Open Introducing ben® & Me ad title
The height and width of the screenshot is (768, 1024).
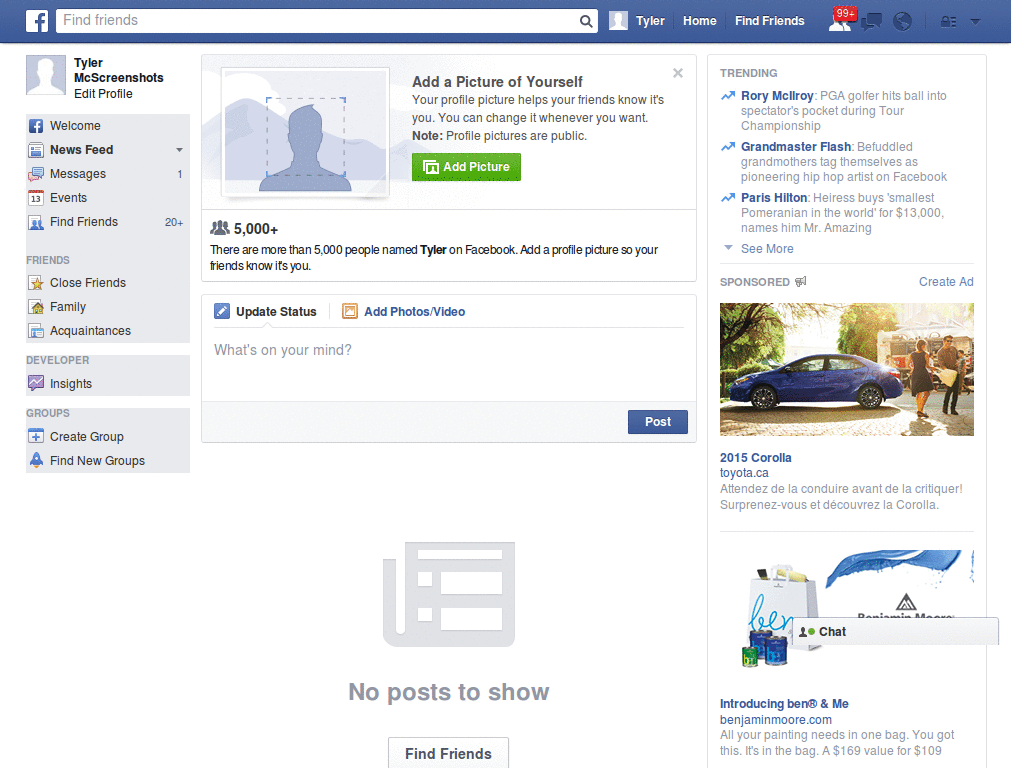784,704
